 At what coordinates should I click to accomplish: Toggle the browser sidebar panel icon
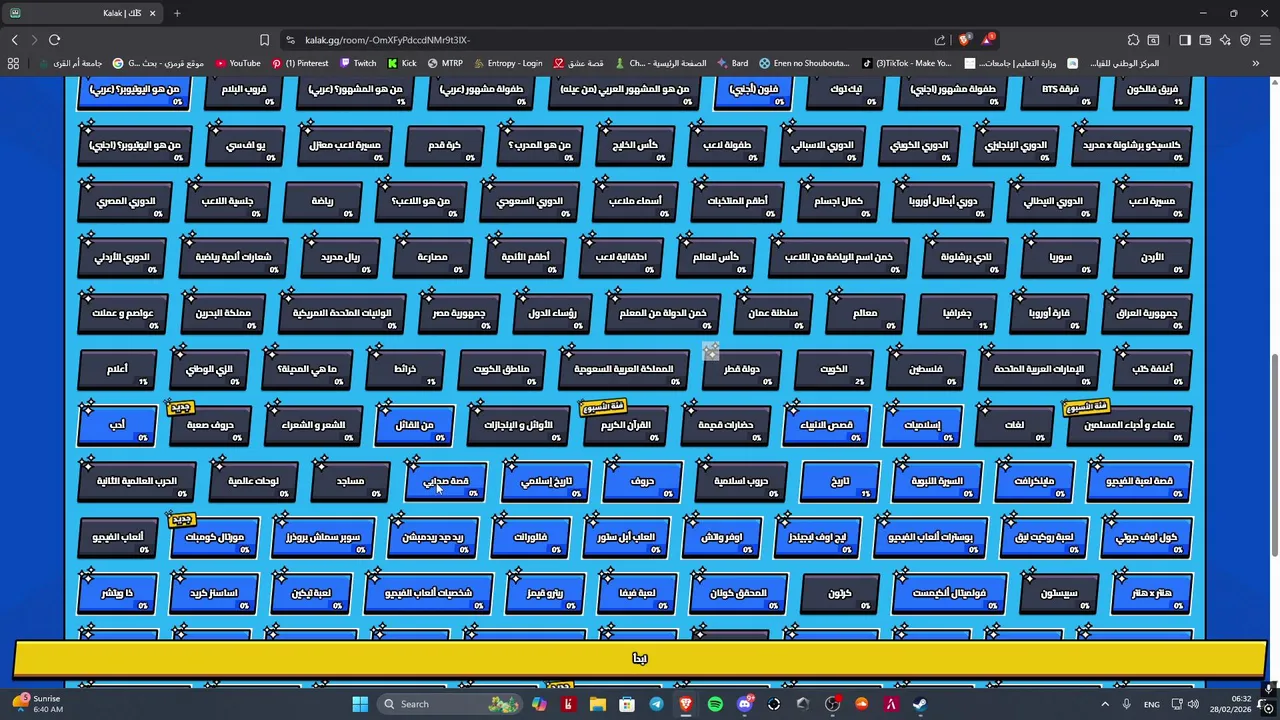click(1185, 40)
